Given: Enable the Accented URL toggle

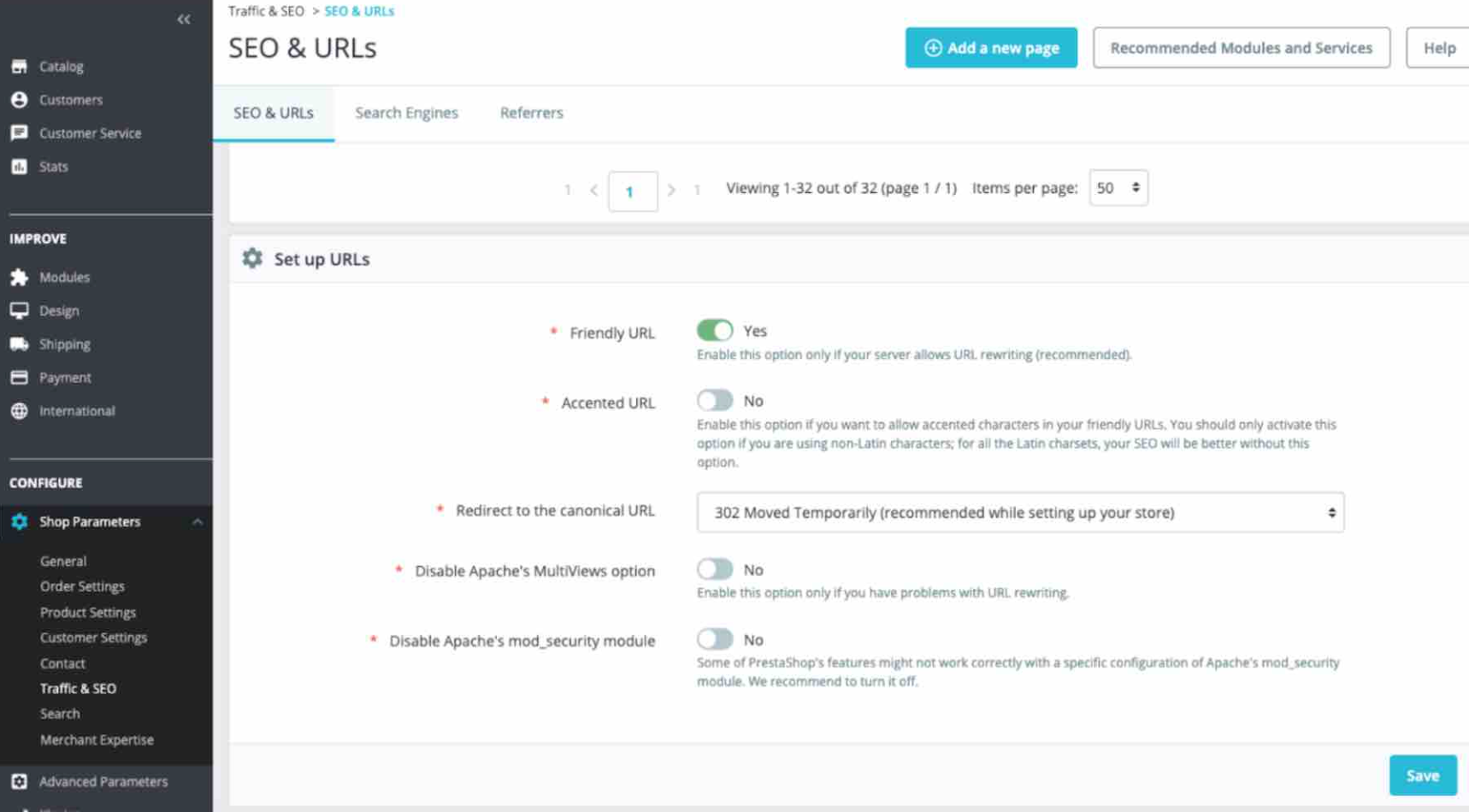Looking at the screenshot, I should click(714, 401).
